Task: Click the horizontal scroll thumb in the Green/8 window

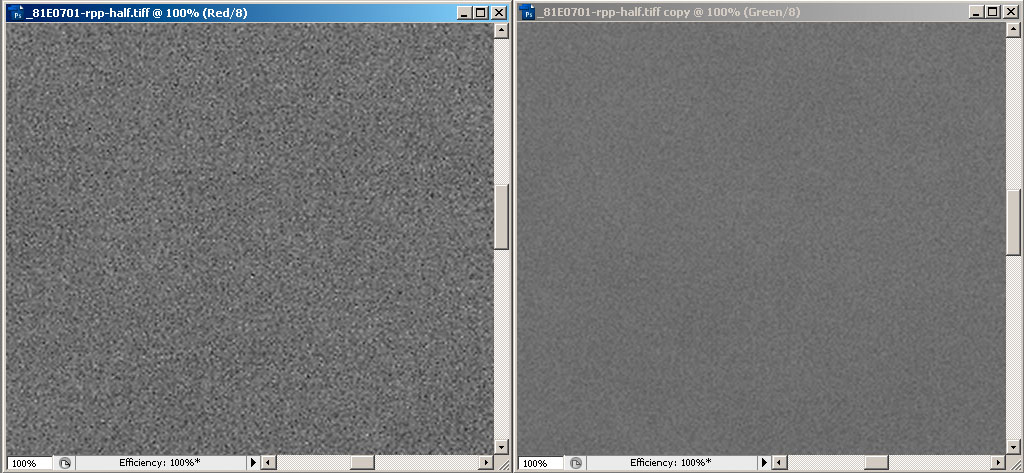Action: [876, 463]
